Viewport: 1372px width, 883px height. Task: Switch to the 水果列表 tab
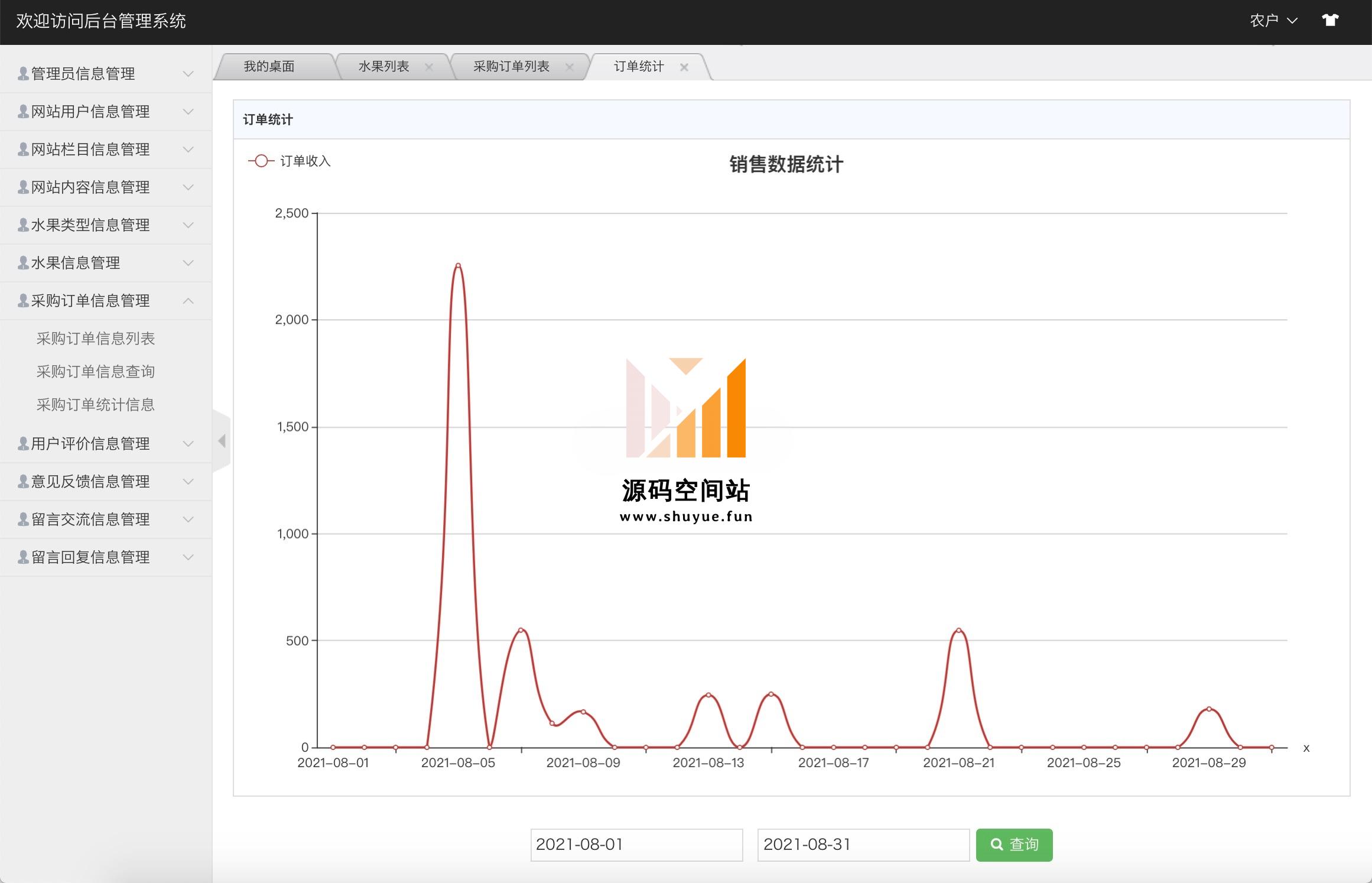(x=383, y=67)
